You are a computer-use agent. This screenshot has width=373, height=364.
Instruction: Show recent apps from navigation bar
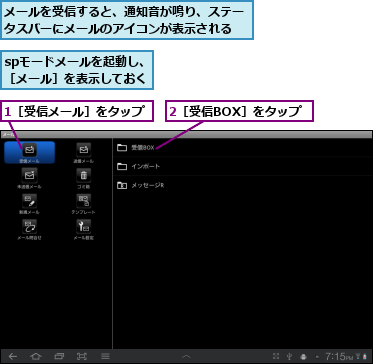tap(59, 356)
